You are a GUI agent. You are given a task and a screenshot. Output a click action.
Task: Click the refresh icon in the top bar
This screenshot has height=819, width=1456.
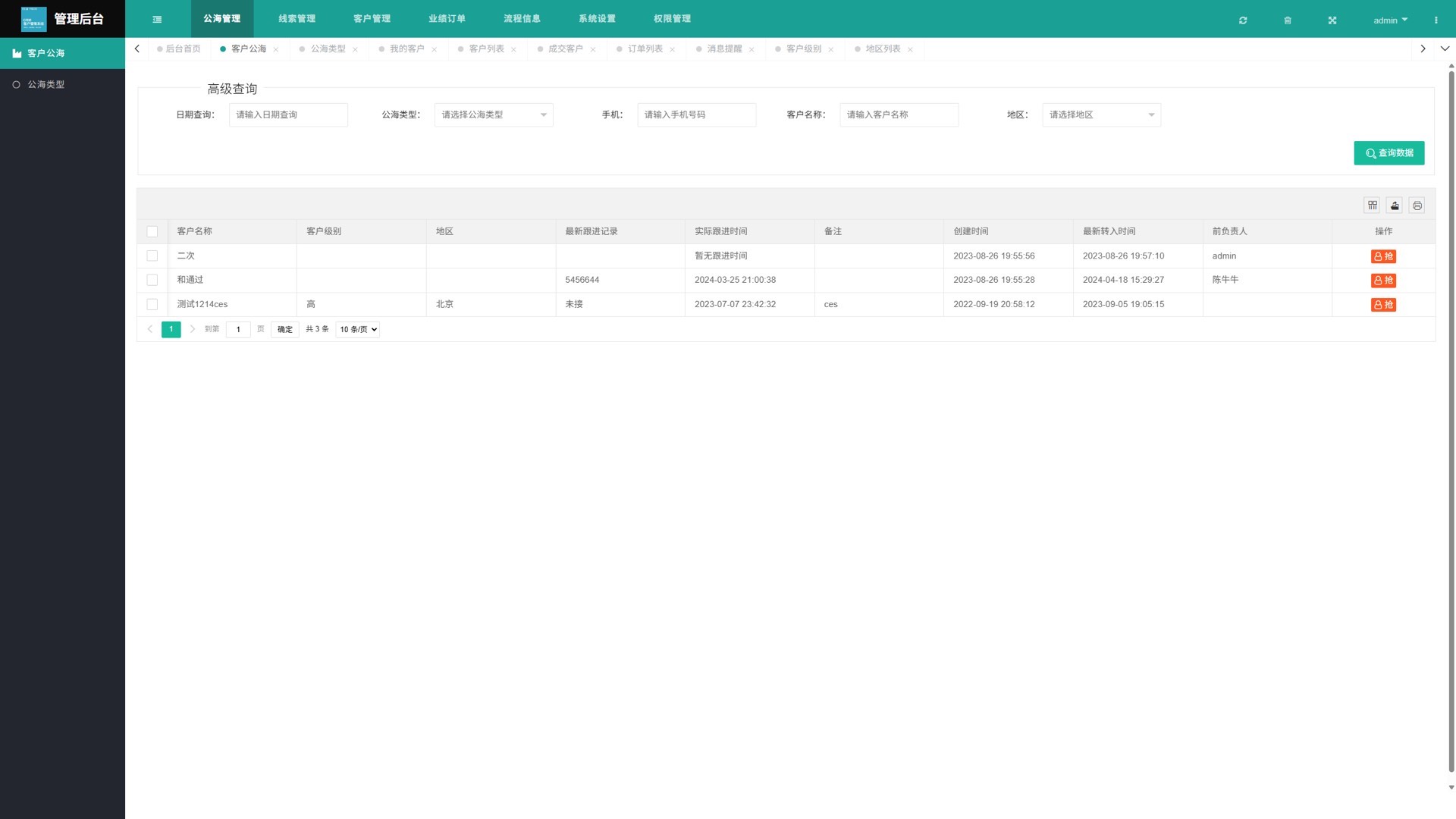1243,20
